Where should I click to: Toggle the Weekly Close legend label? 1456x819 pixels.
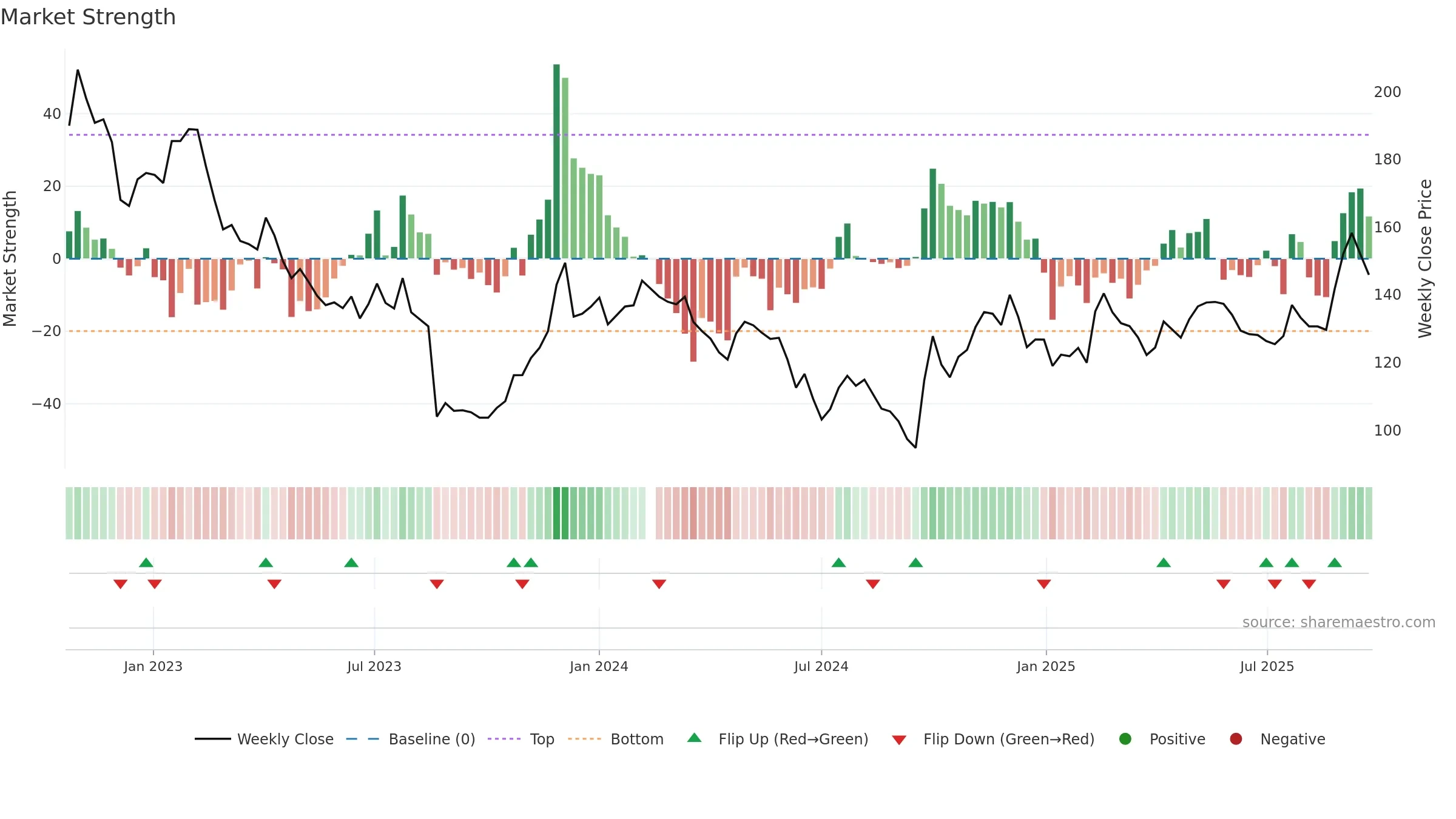(285, 739)
